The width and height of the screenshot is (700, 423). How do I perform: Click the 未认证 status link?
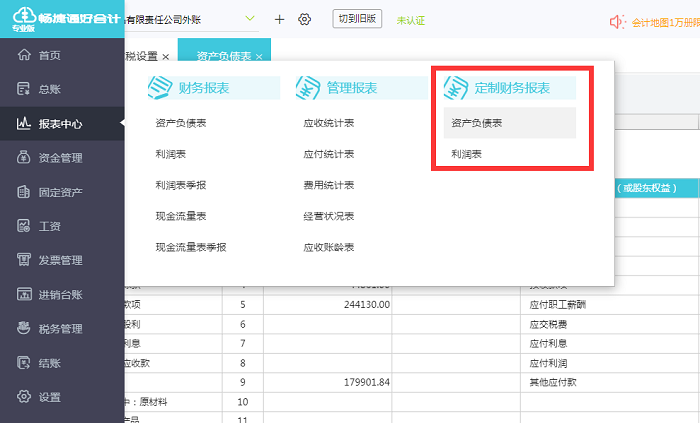(x=411, y=21)
